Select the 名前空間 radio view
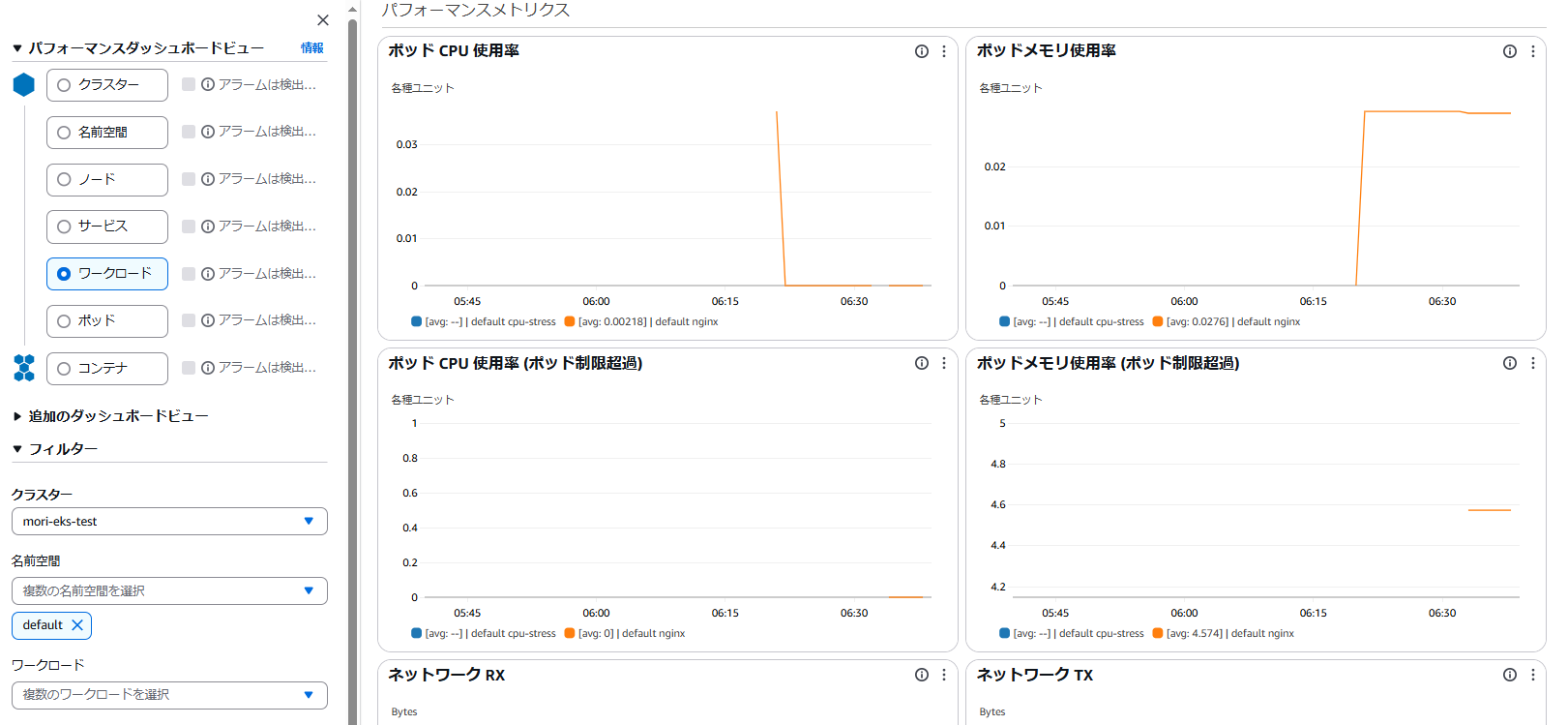The image size is (1568, 725). (x=64, y=133)
